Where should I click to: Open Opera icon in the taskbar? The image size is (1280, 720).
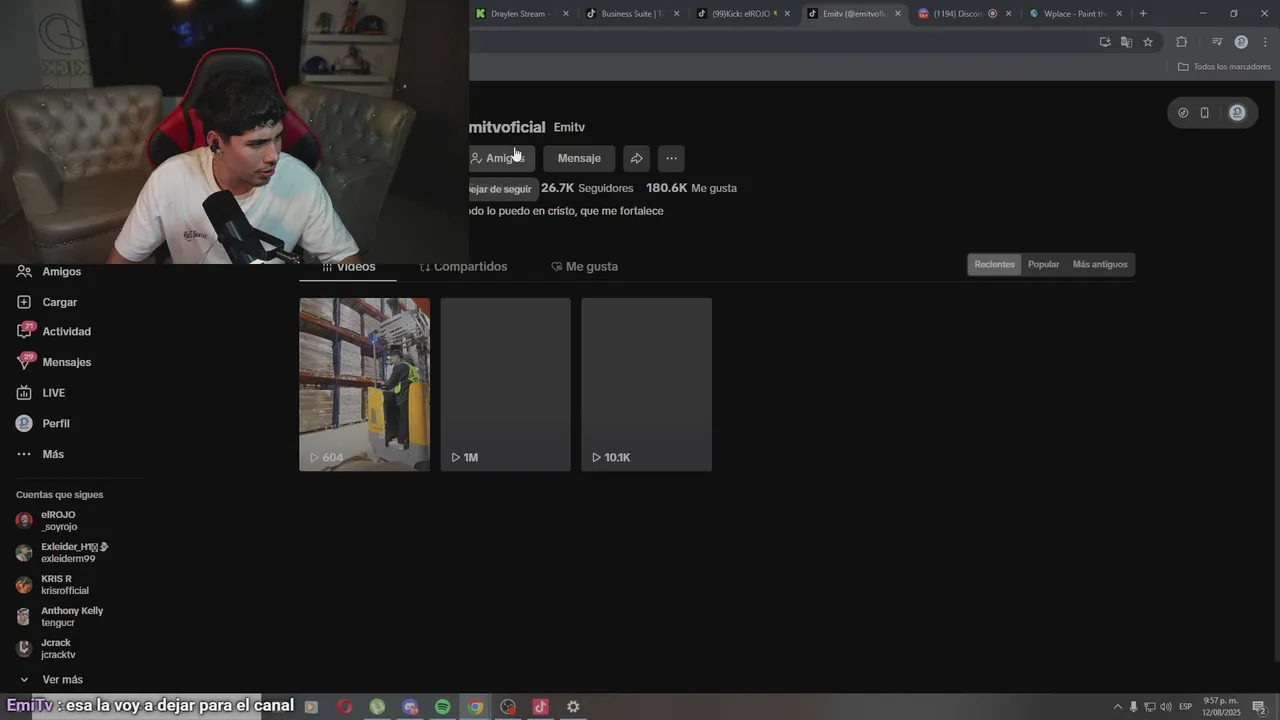point(344,707)
